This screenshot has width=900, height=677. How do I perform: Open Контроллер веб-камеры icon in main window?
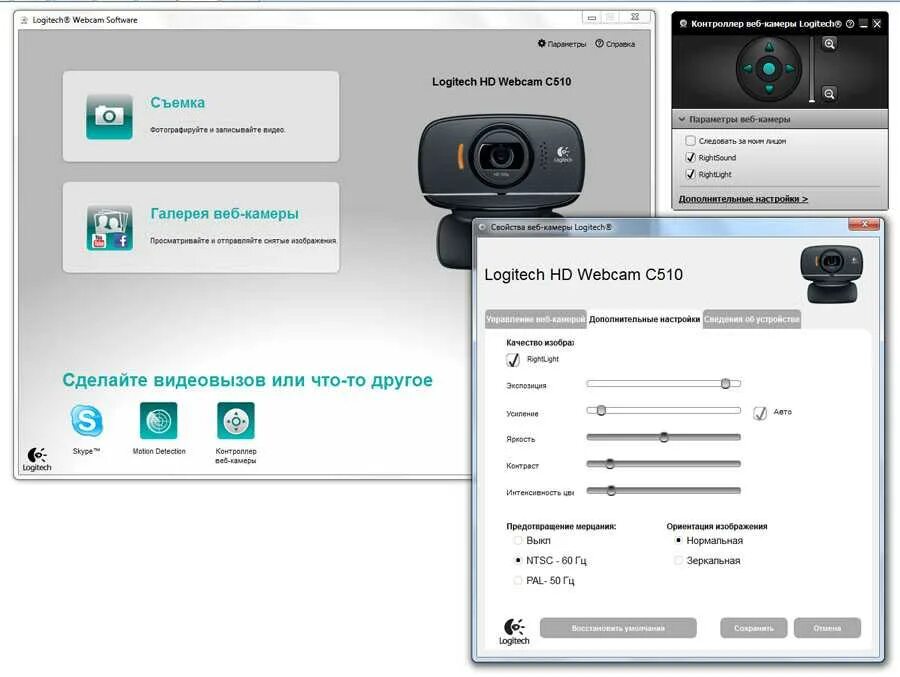pos(236,420)
